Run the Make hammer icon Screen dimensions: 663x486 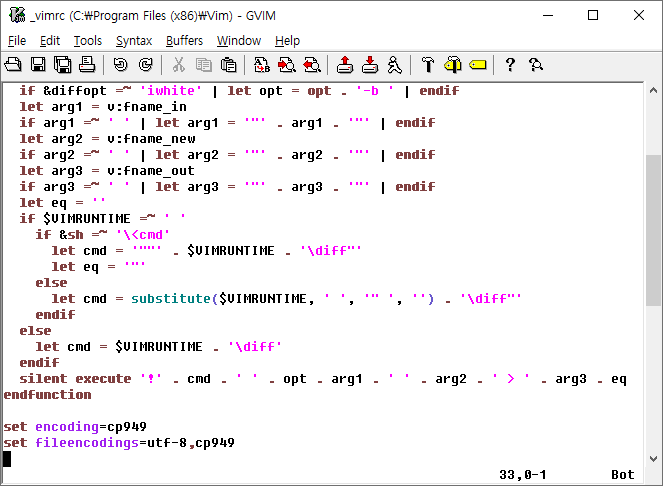[x=428, y=65]
